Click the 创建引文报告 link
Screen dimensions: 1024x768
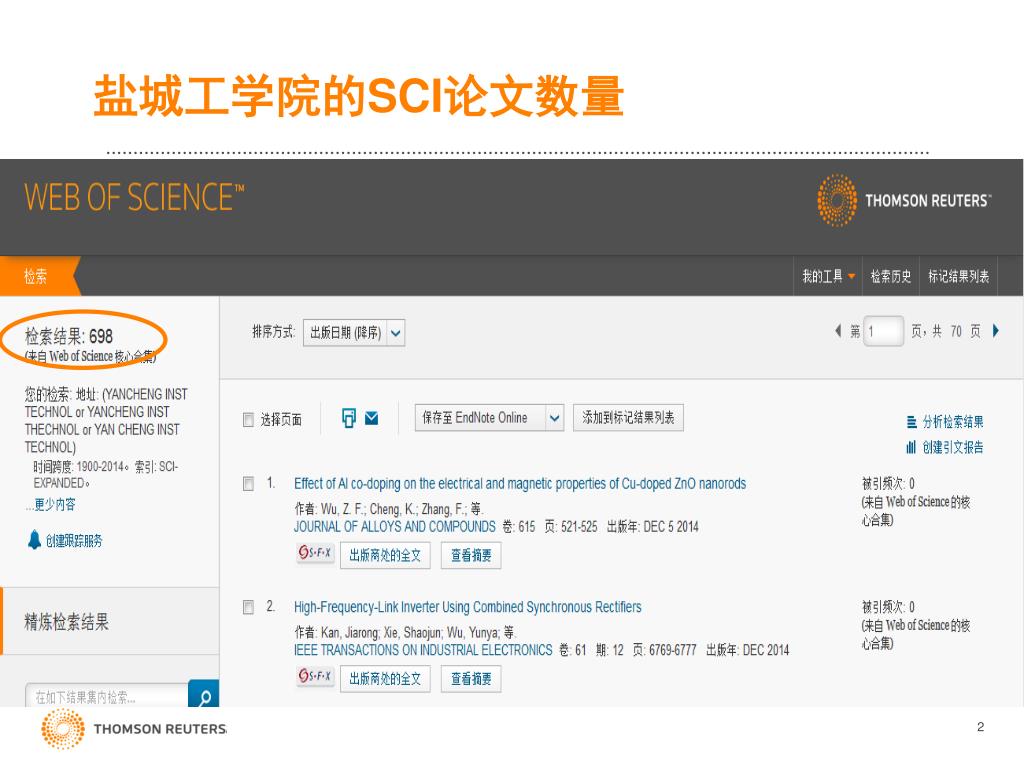tap(953, 447)
